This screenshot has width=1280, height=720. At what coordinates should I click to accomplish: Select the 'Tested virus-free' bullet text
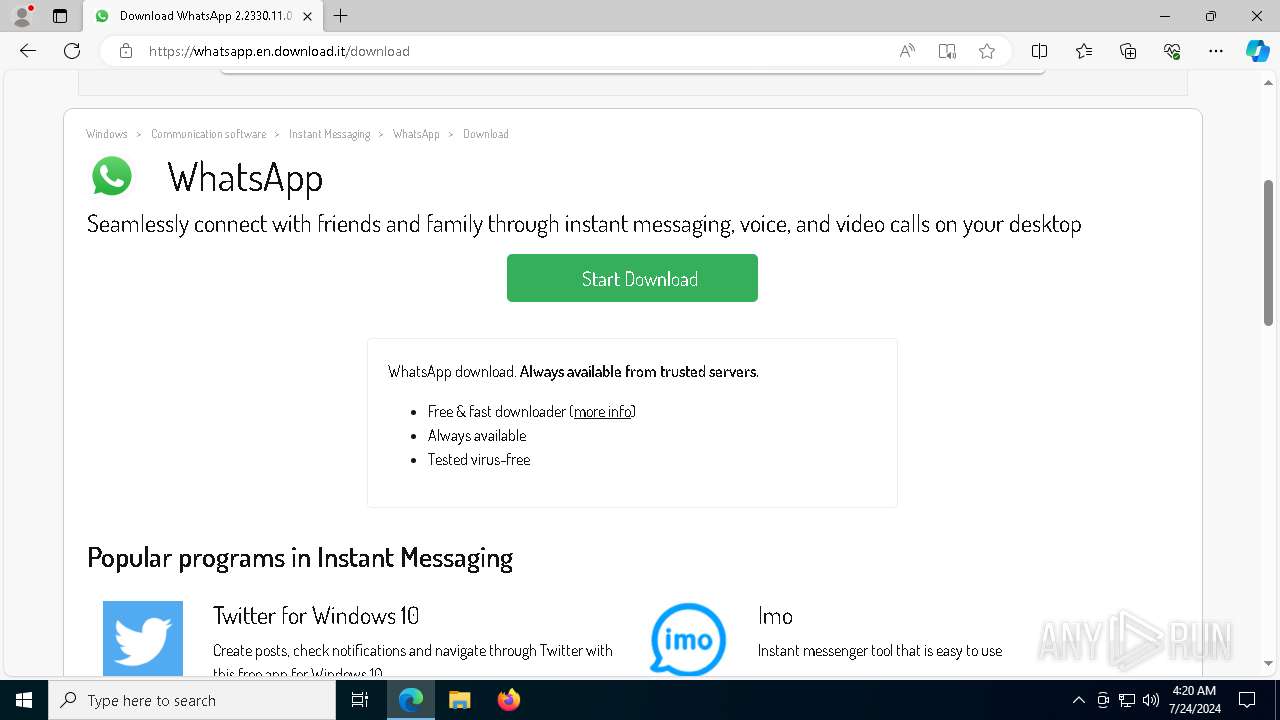pyautogui.click(x=479, y=459)
